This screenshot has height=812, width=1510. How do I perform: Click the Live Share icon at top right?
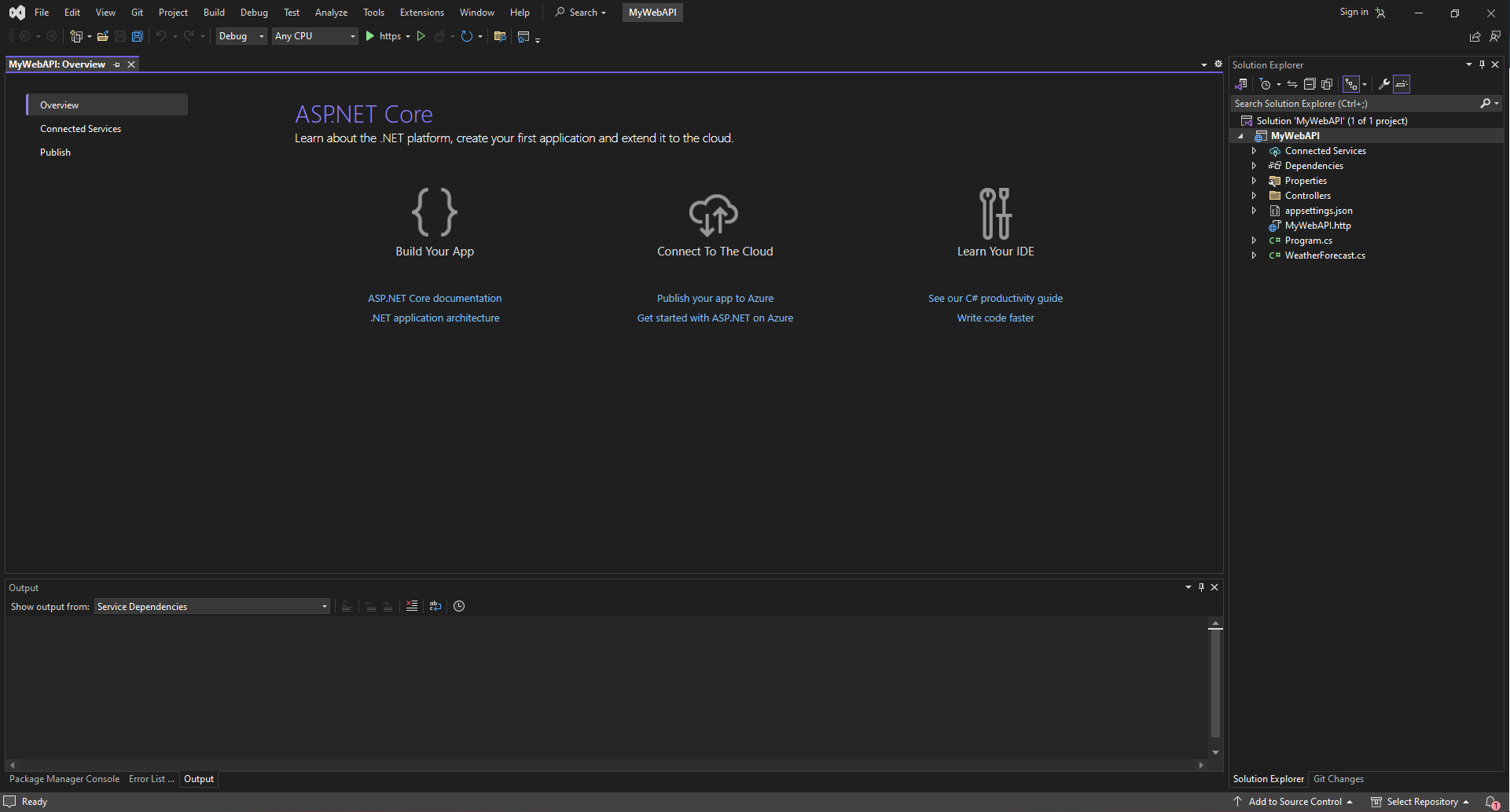1475,36
